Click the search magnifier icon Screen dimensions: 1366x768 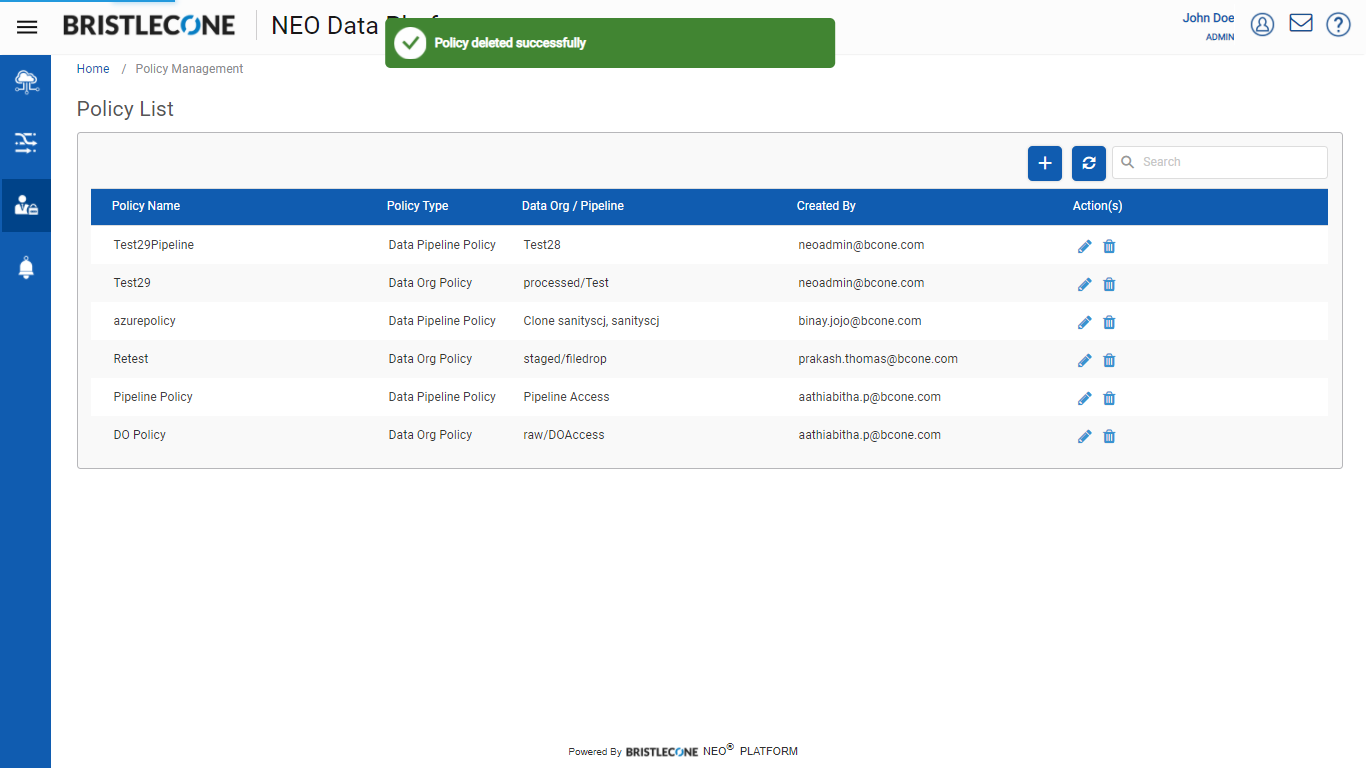click(x=1128, y=162)
